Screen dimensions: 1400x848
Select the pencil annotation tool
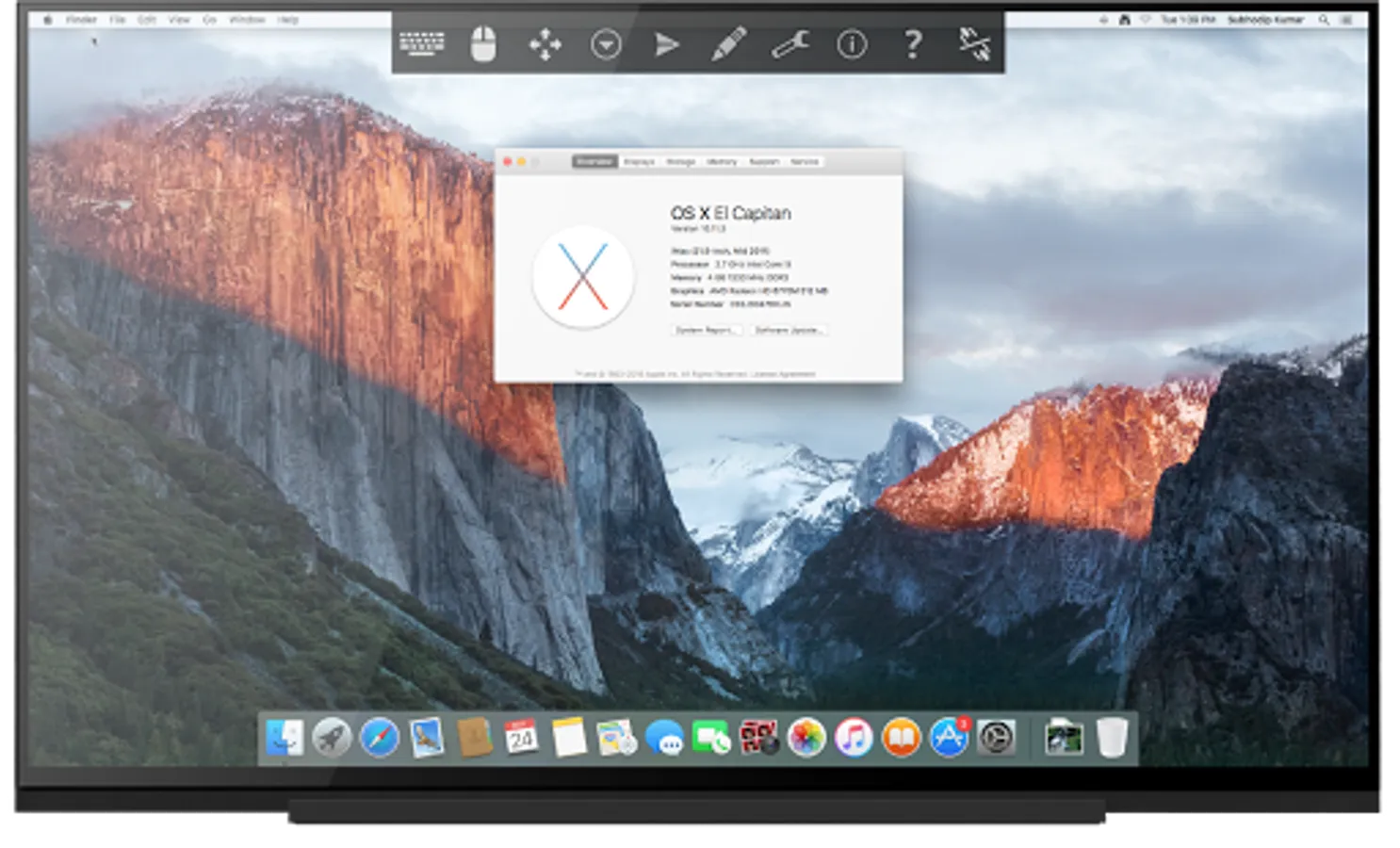728,44
